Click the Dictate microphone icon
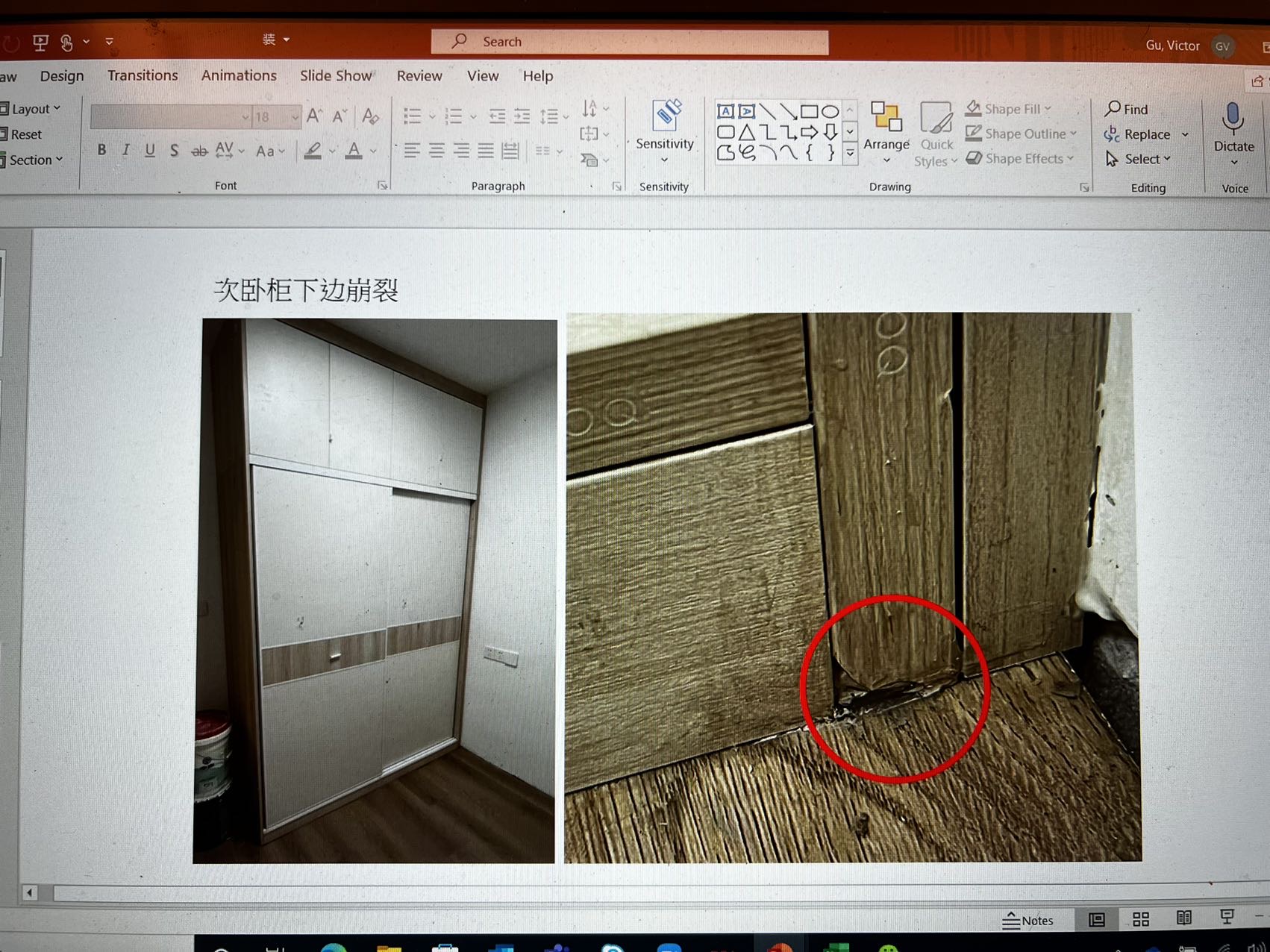 click(x=1233, y=119)
